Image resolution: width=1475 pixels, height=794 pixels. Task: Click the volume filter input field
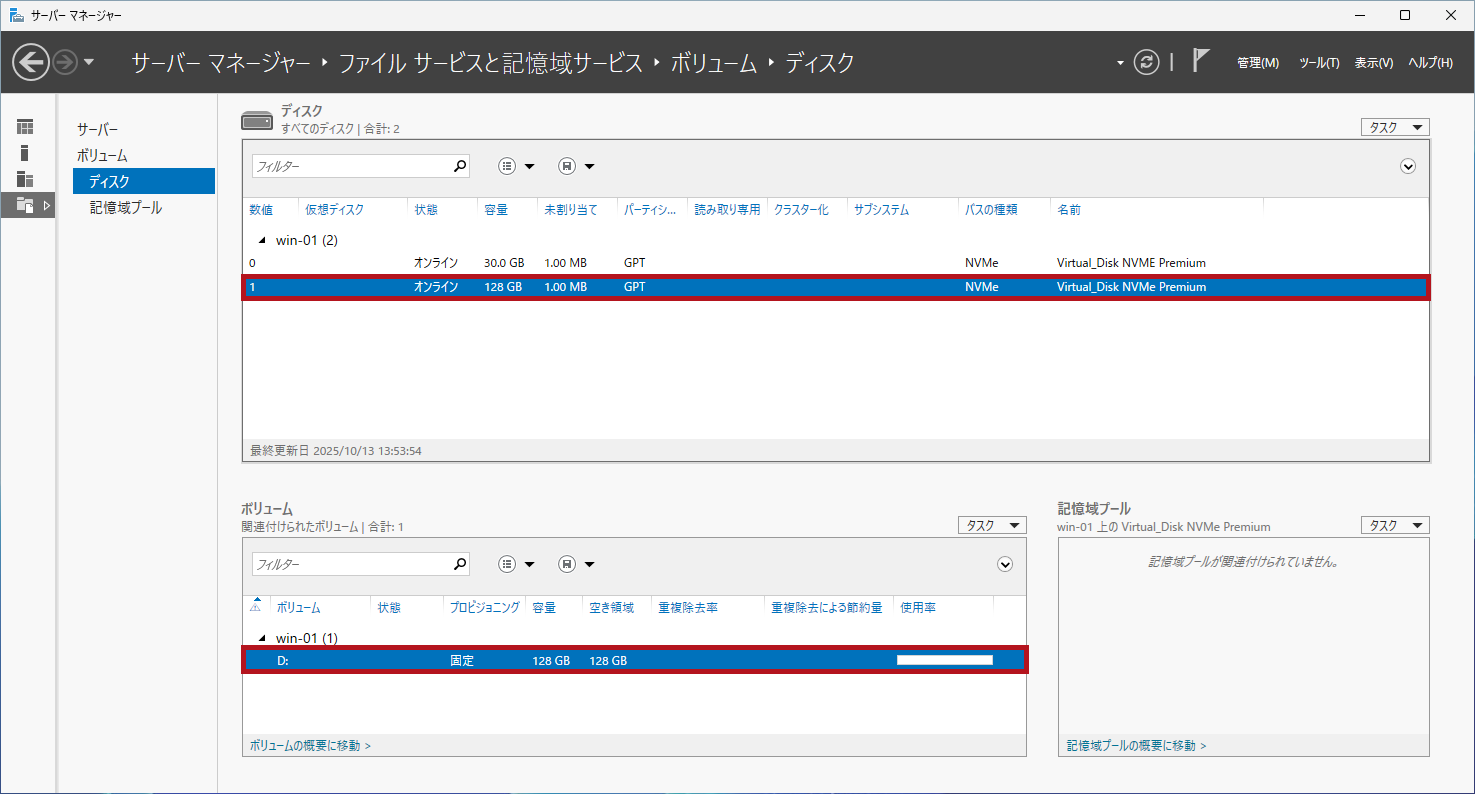coord(350,565)
